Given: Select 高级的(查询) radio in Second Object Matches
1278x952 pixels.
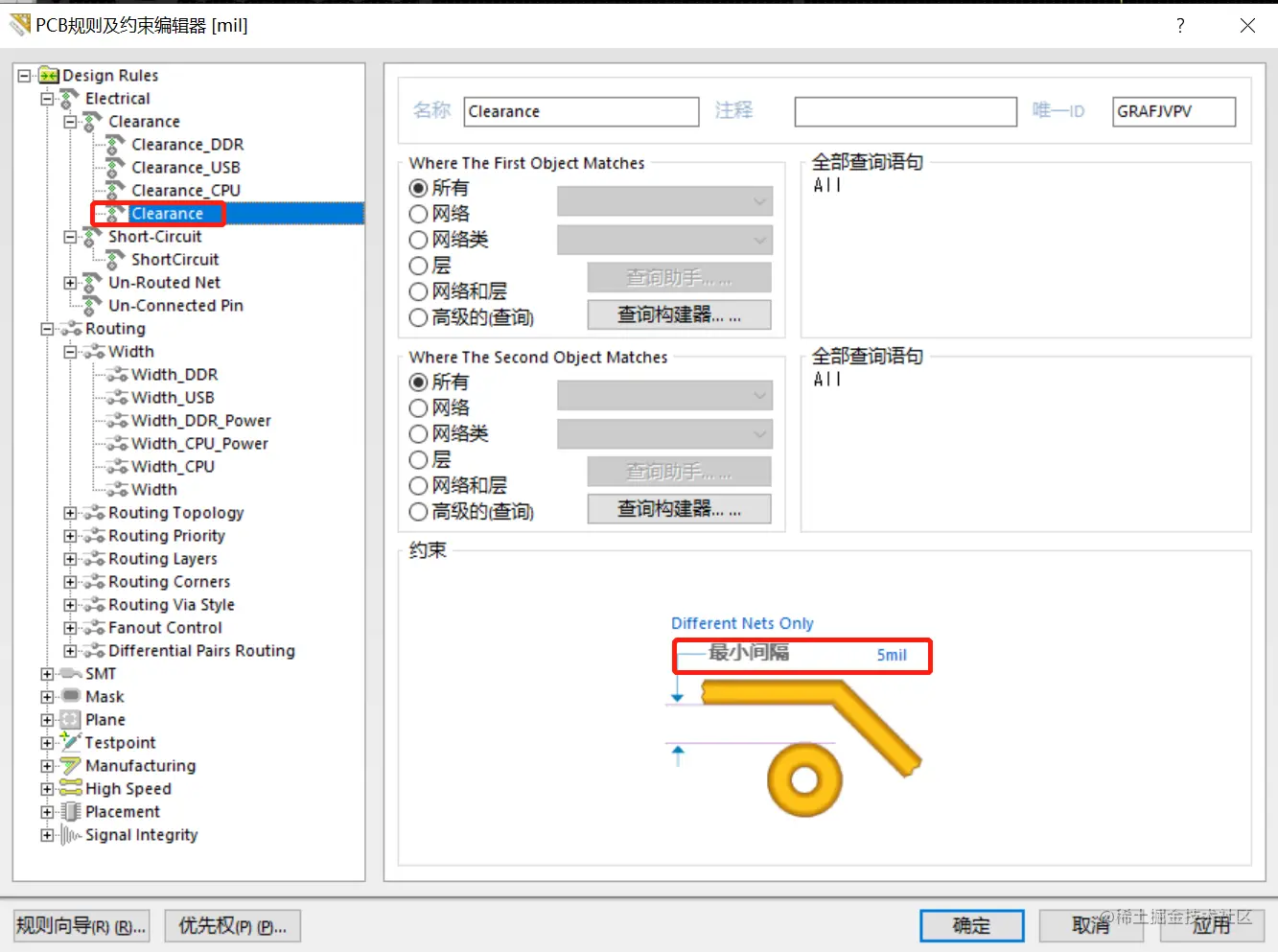Looking at the screenshot, I should coord(418,512).
